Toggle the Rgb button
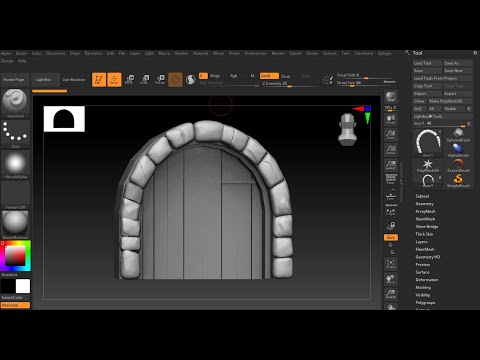480x360 pixels. [x=233, y=76]
